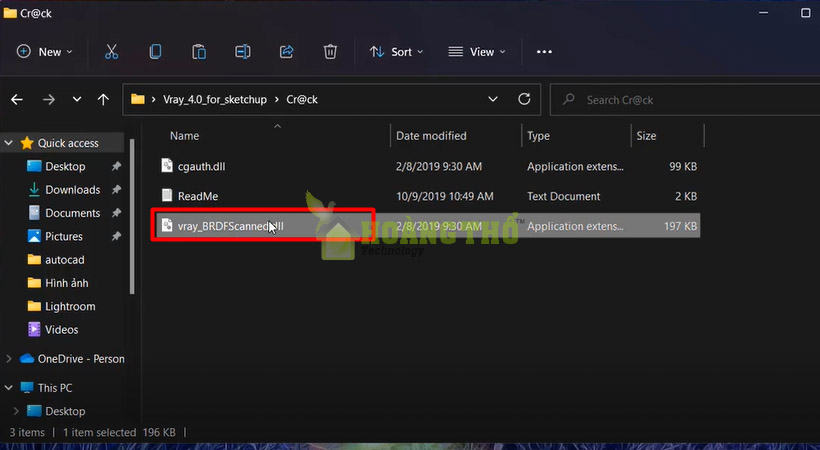Screen dimensions: 820x450
Task: Open the New item dropdown
Action: 44,52
